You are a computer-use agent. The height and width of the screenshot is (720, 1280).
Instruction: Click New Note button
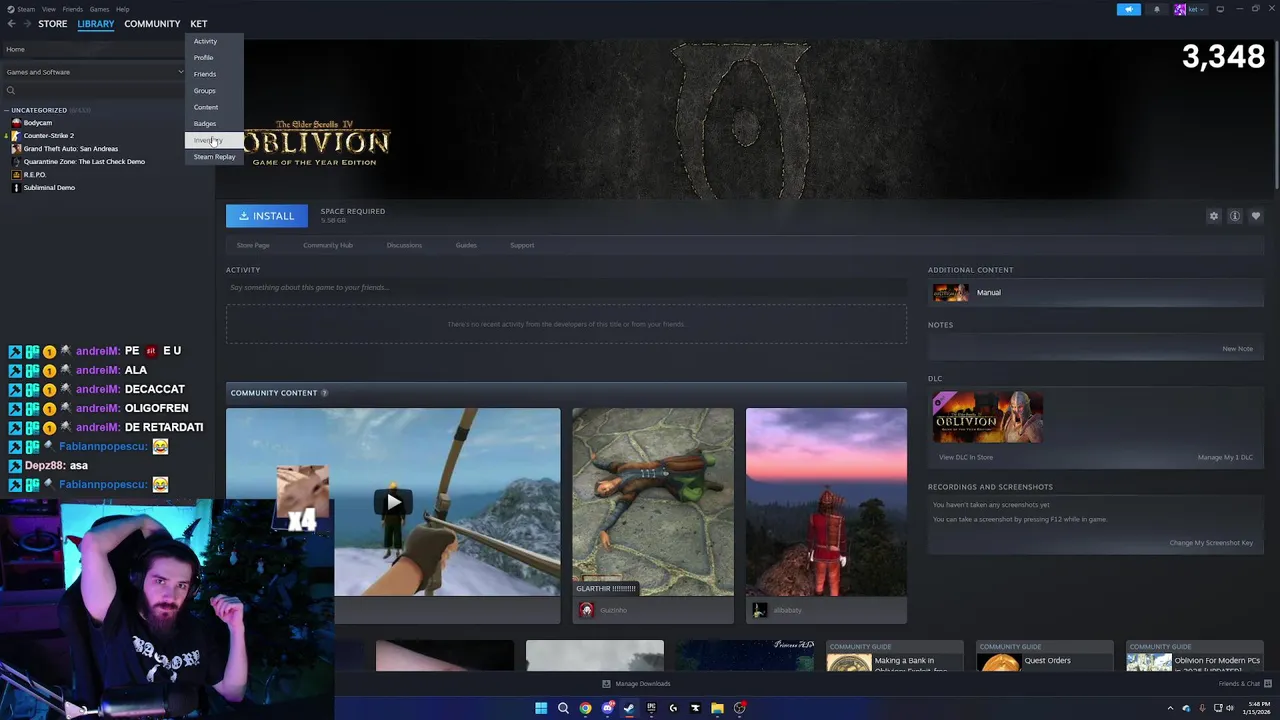[1237, 349]
